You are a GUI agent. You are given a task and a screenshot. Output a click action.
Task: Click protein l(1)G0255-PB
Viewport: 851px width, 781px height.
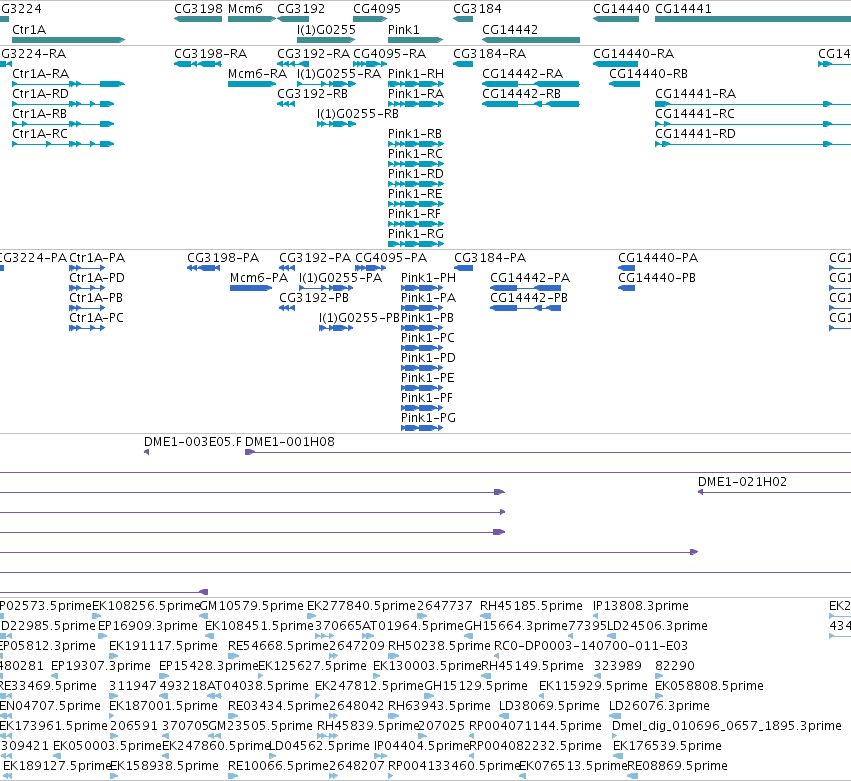336,328
